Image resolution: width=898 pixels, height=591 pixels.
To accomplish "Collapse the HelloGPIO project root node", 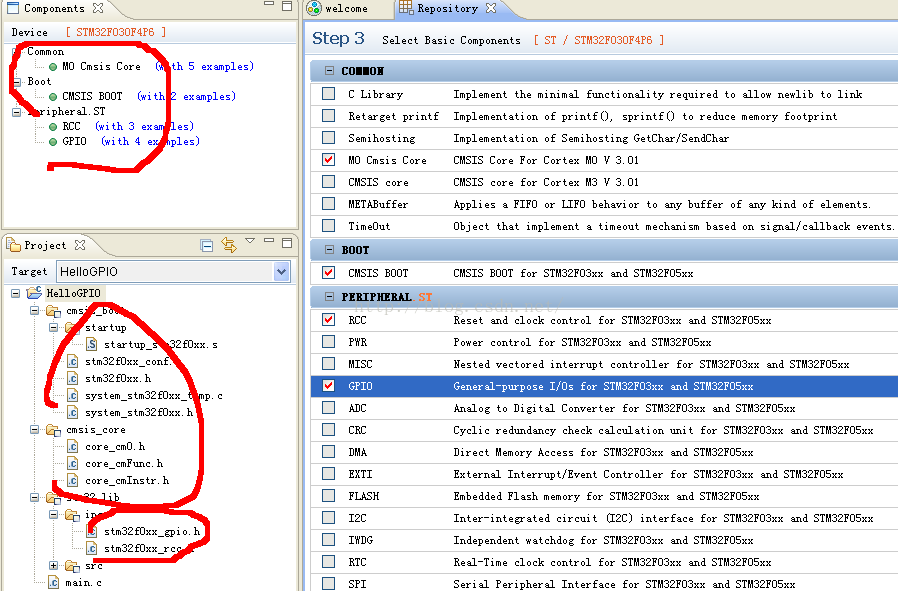I will tap(16, 293).
